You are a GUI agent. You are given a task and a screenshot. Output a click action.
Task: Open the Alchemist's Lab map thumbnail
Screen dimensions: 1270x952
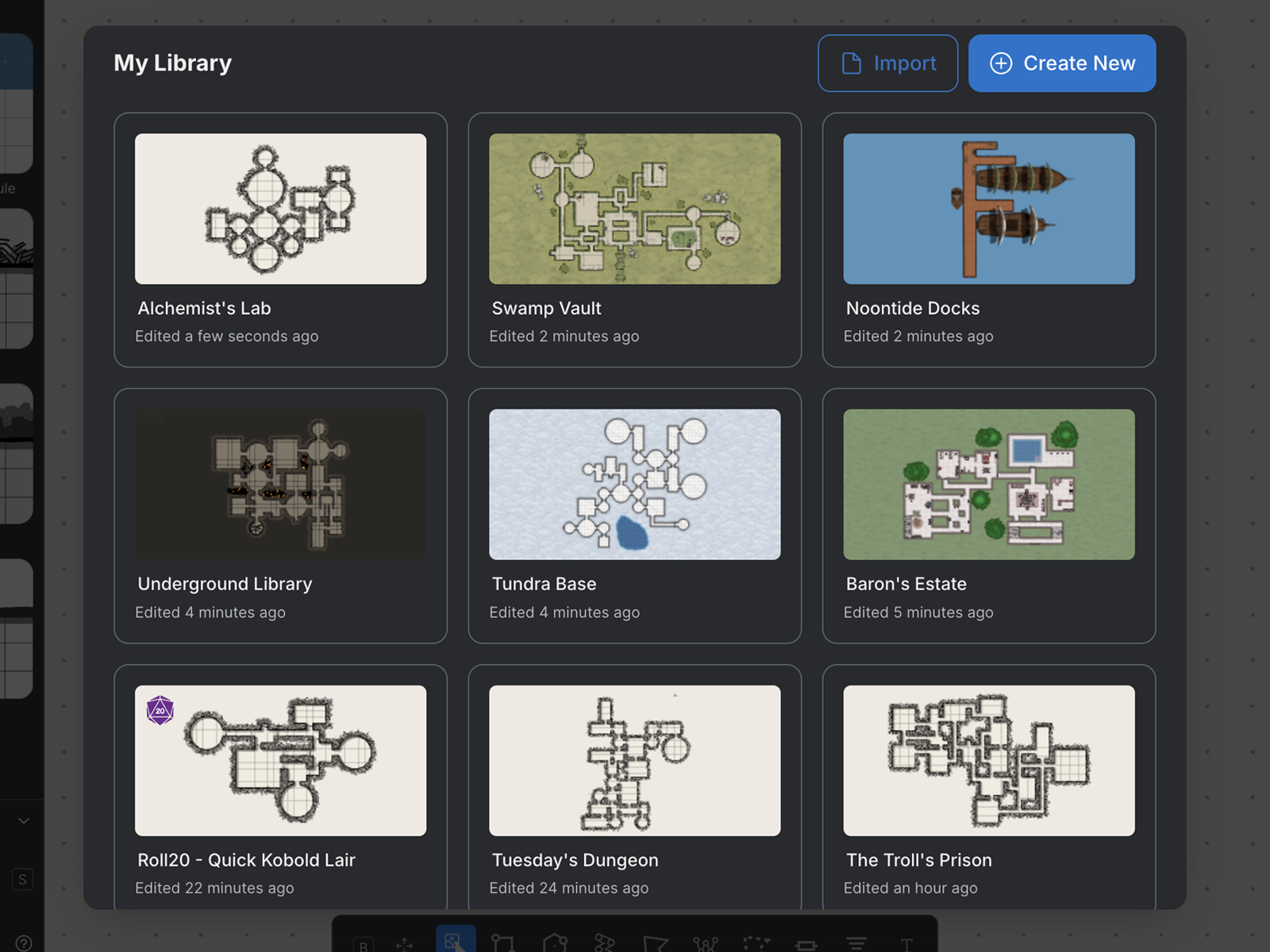[x=280, y=209]
